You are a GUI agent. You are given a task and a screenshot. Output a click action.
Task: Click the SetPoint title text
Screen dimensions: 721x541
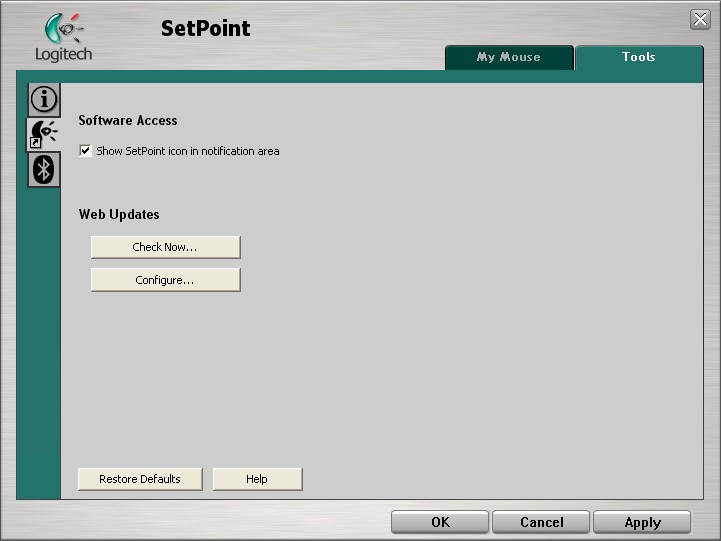[206, 28]
